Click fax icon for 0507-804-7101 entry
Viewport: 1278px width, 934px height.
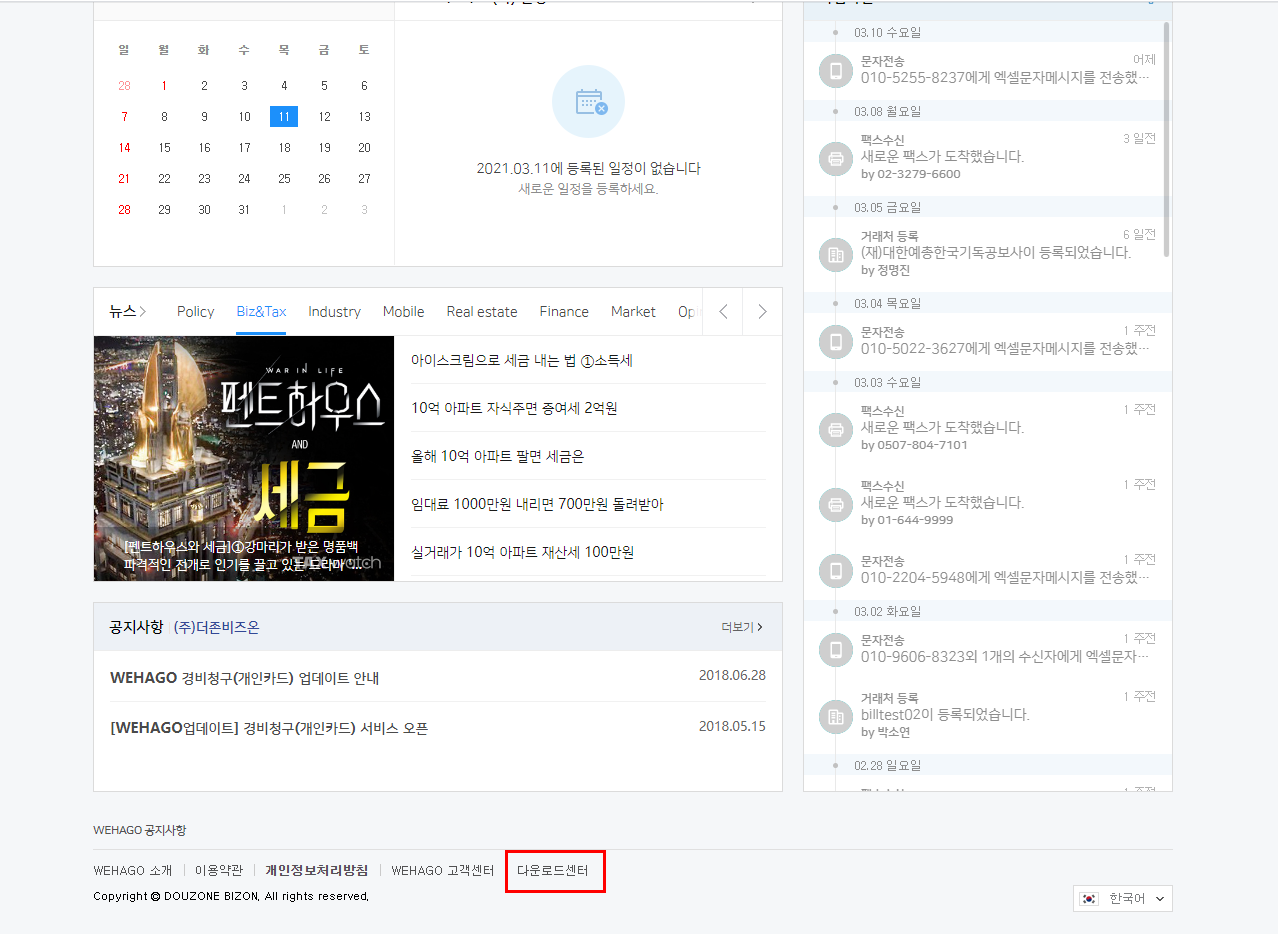835,429
